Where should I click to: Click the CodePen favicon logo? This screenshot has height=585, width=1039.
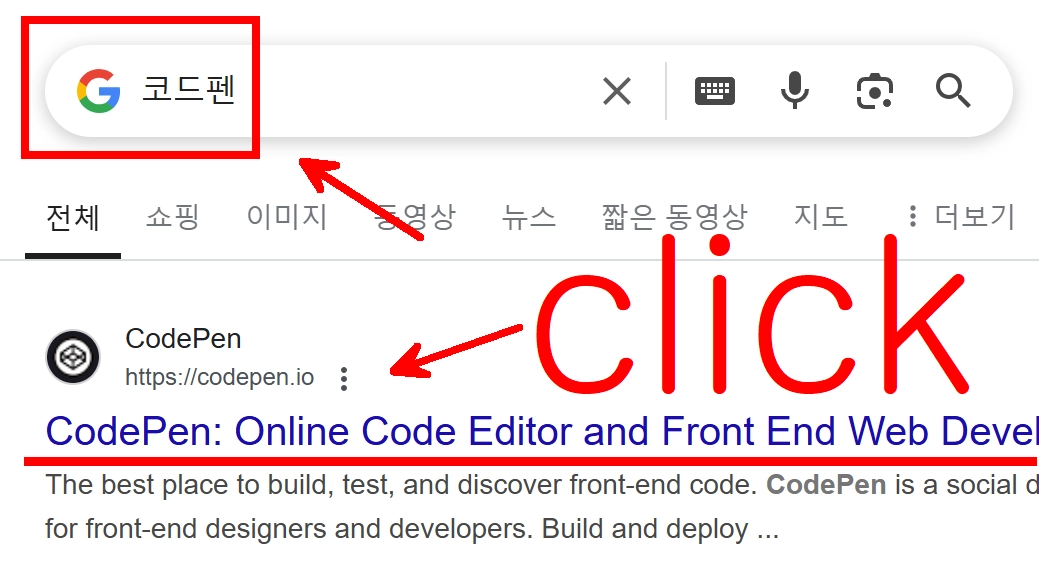pyautogui.click(x=73, y=357)
